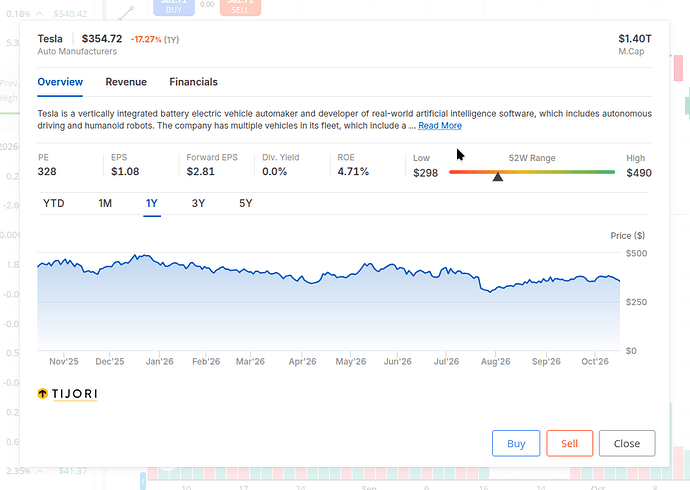Click the background red SELL button
This screenshot has width=690, height=490.
(x=240, y=7)
